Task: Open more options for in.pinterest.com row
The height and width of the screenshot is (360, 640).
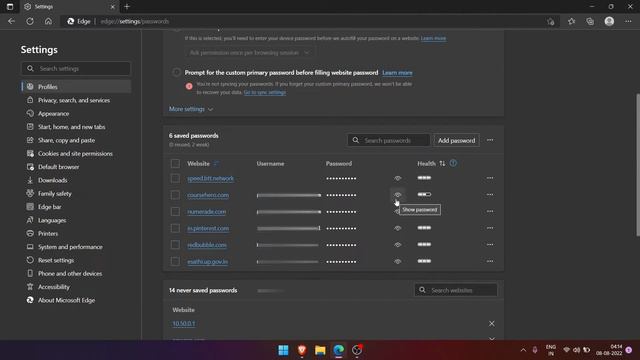Action: (x=490, y=228)
